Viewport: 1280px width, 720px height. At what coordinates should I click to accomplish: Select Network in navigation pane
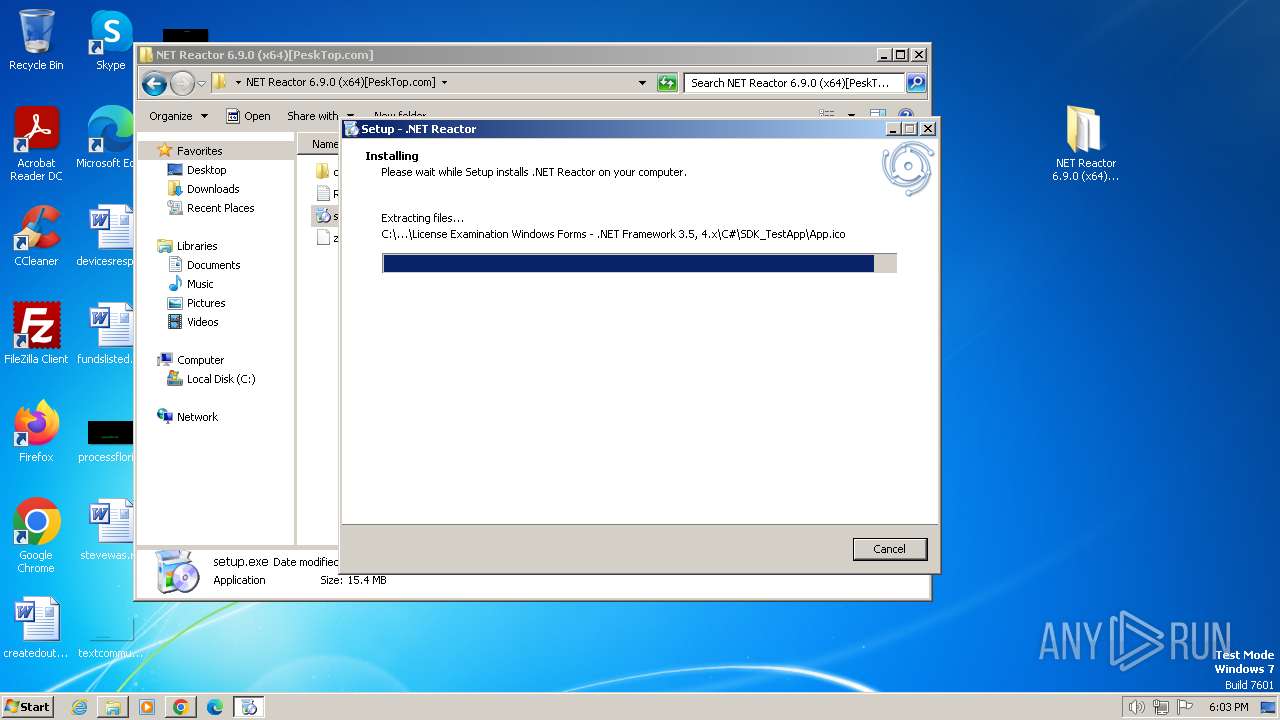[197, 417]
